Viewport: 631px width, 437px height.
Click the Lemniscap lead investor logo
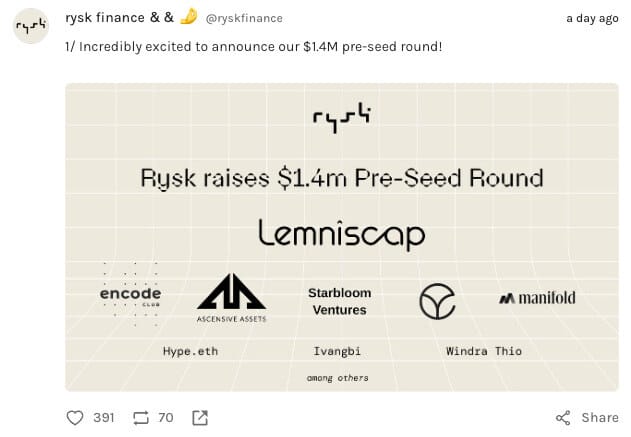341,234
